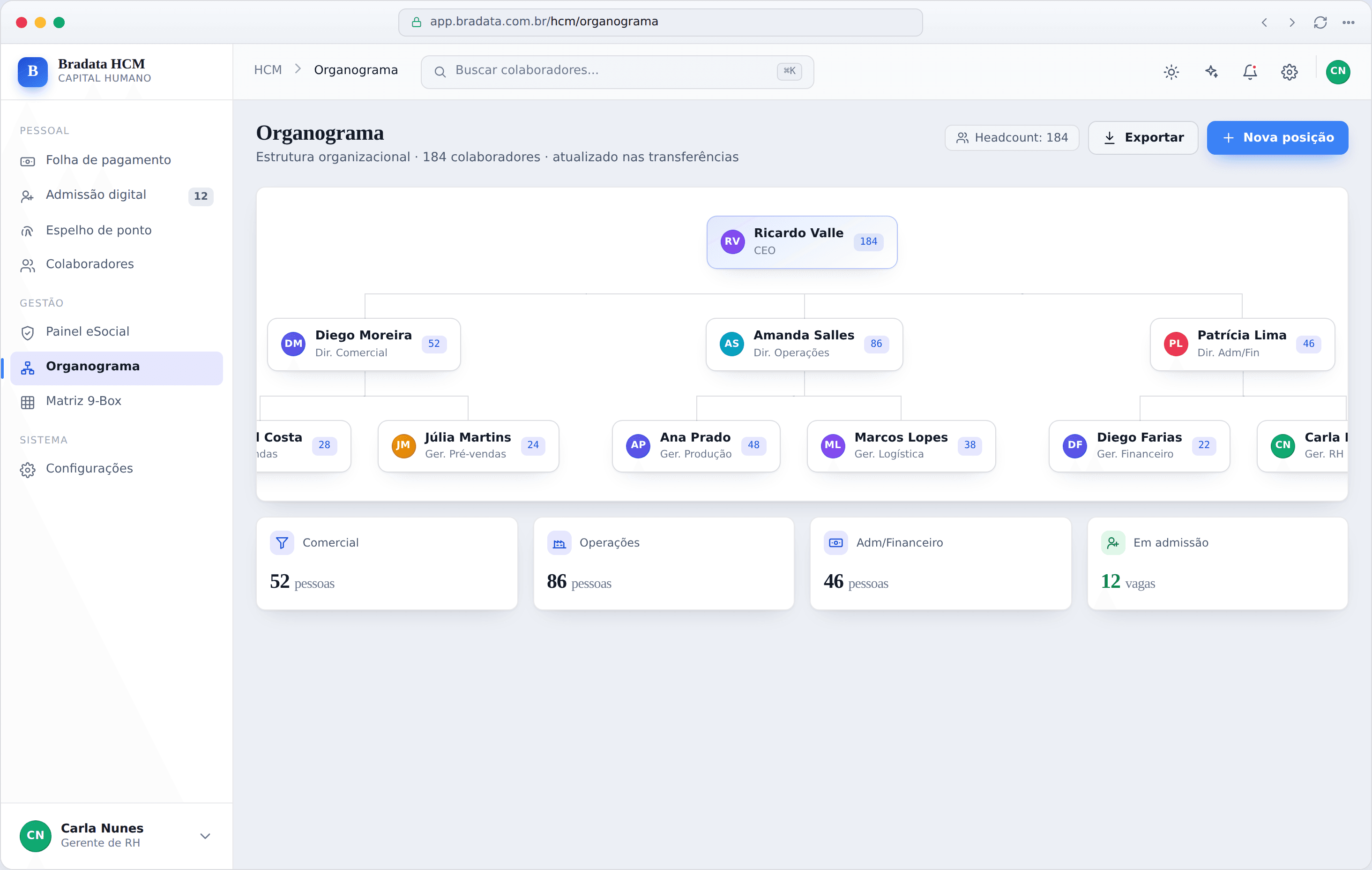The width and height of the screenshot is (1372, 870).
Task: Click the PL avatar of Patrícia Lima
Action: click(1175, 344)
